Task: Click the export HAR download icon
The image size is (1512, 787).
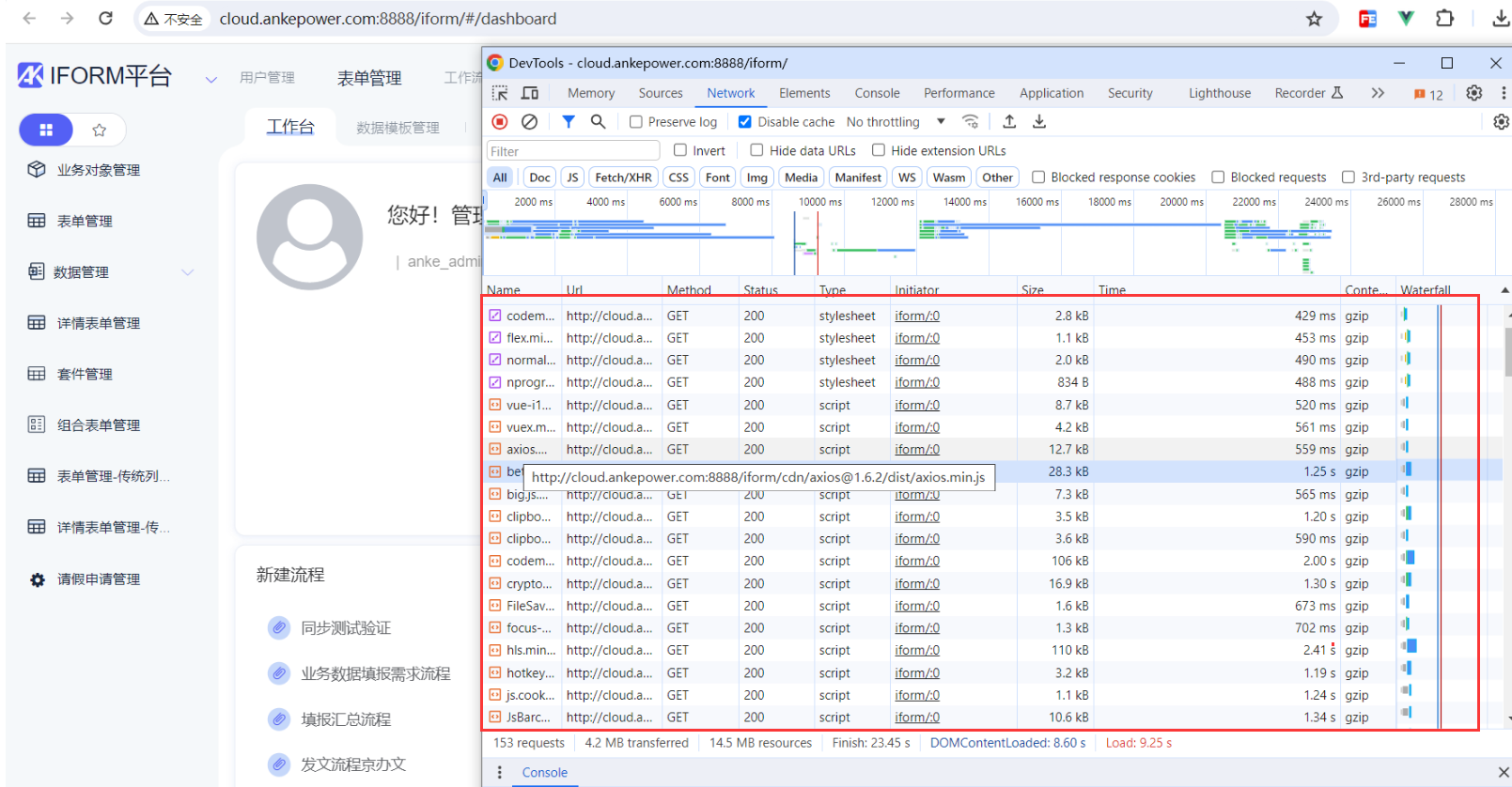Action: coord(1039,121)
